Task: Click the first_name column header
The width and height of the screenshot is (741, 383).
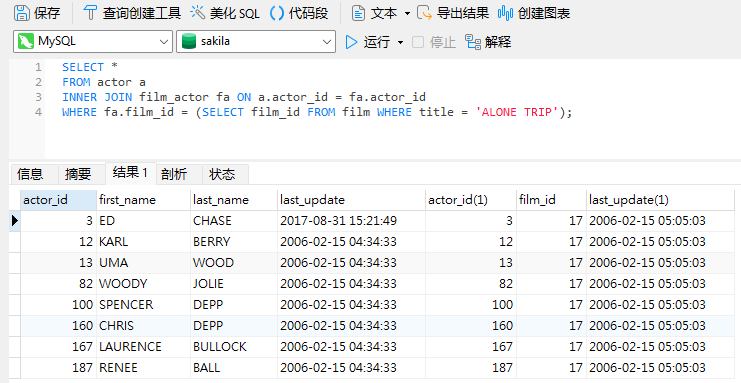Action: 144,200
